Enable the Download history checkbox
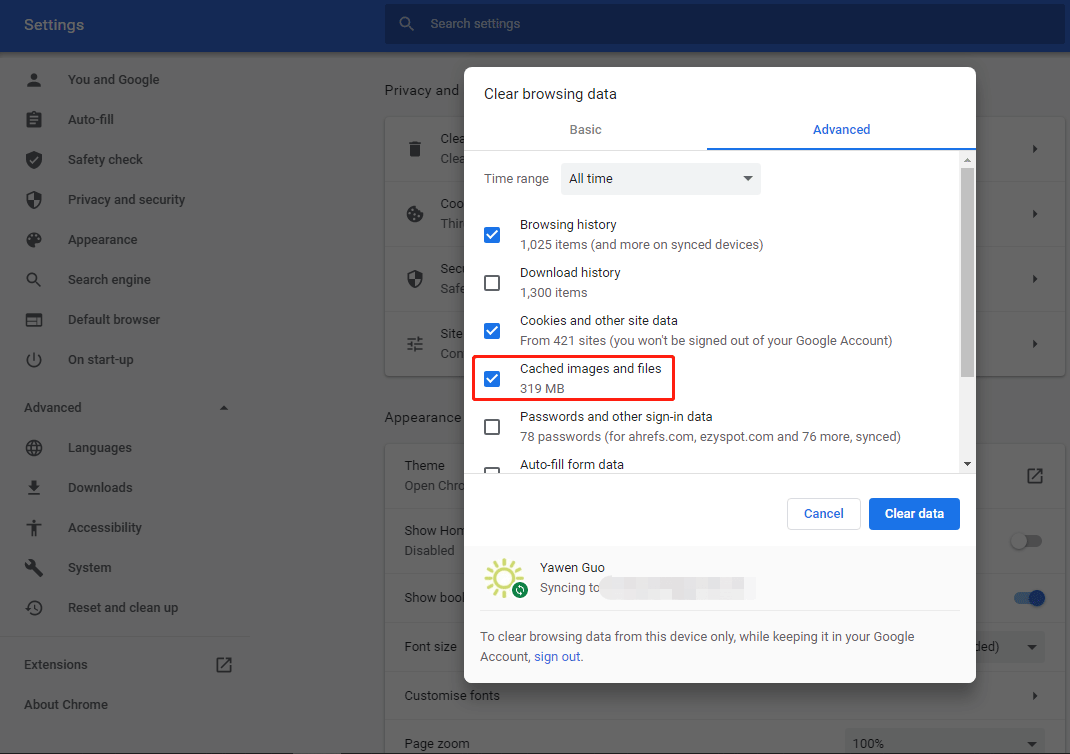Screen dimensions: 1070x754 pyautogui.click(x=492, y=283)
